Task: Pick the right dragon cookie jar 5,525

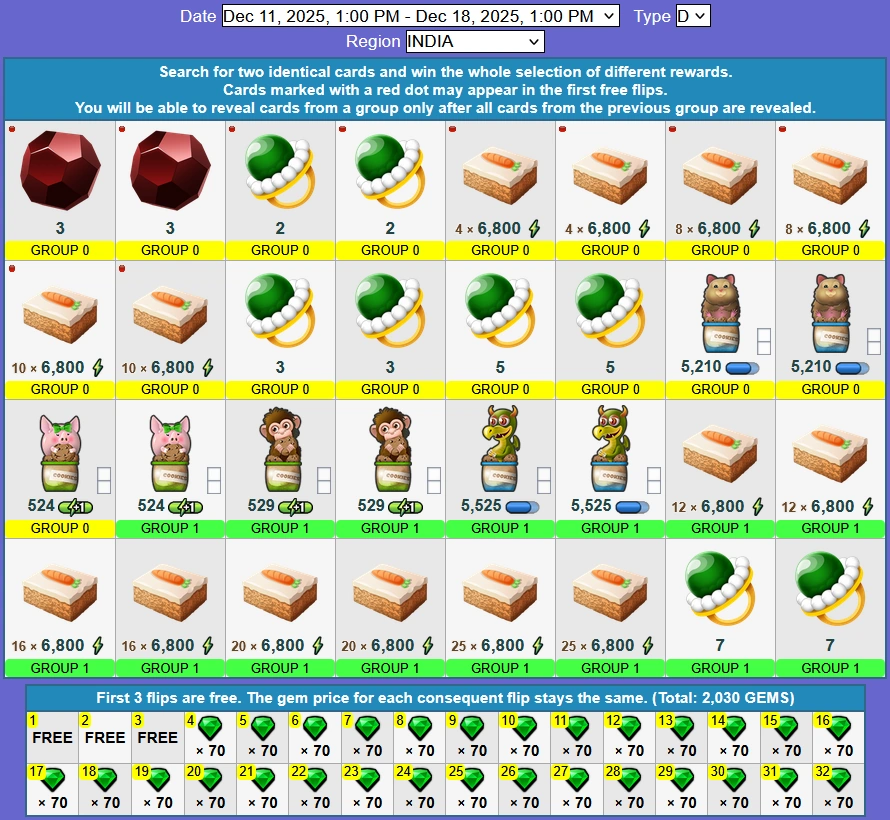Action: (610, 469)
